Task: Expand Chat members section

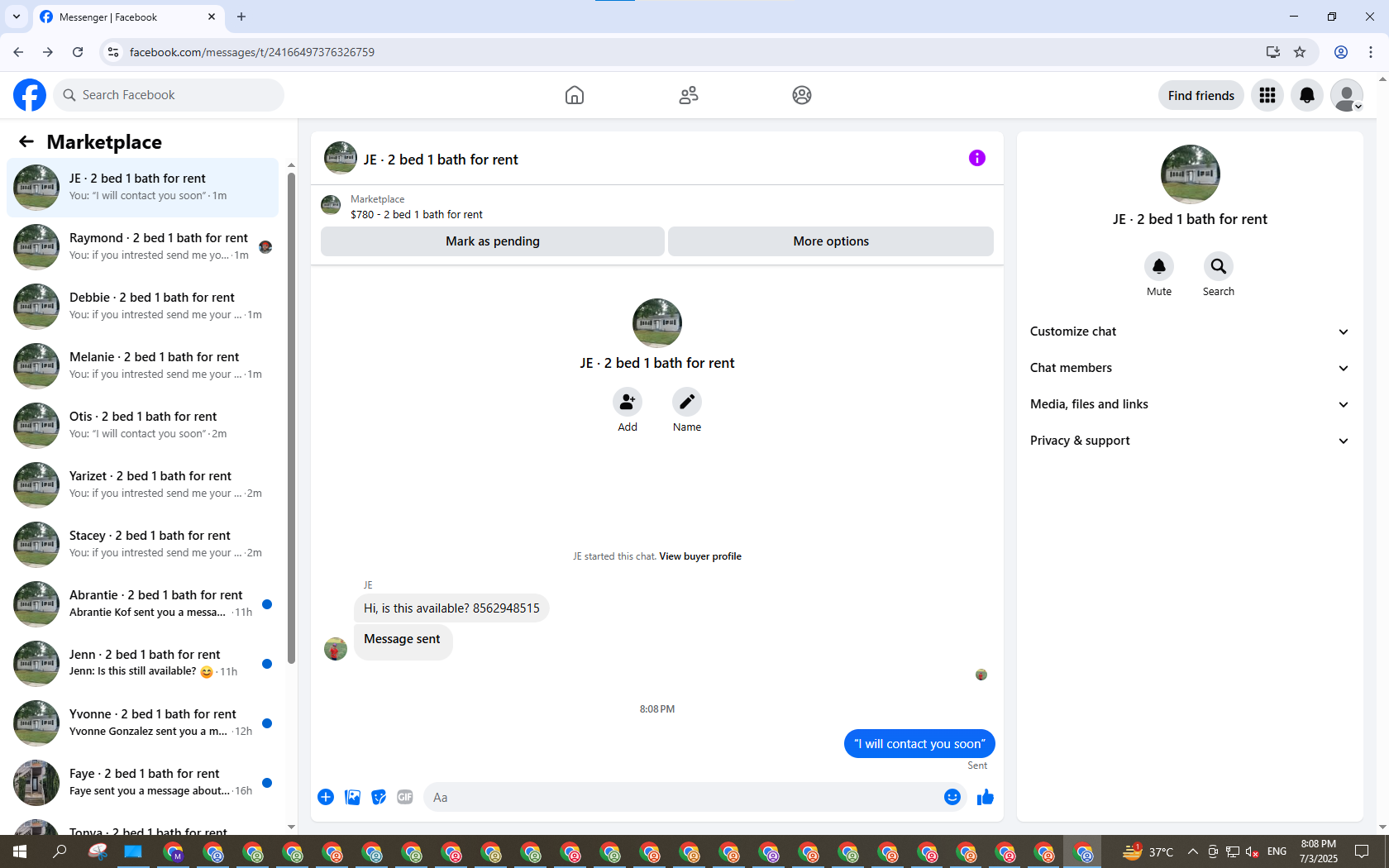Action: pos(1190,368)
